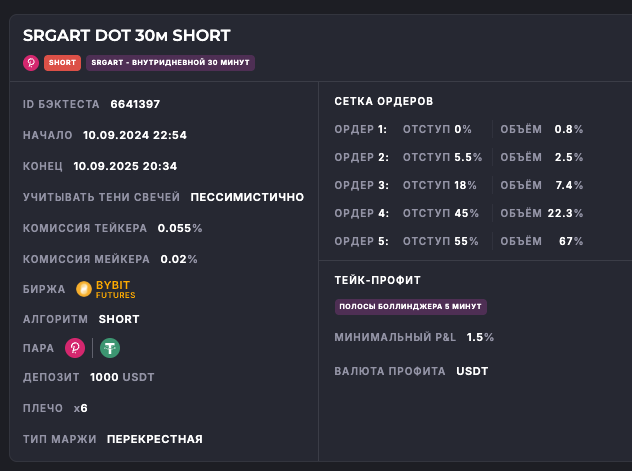Click the SRGART внутридневной 30 минут tag
Image resolution: width=632 pixels, height=471 pixels.
click(170, 63)
